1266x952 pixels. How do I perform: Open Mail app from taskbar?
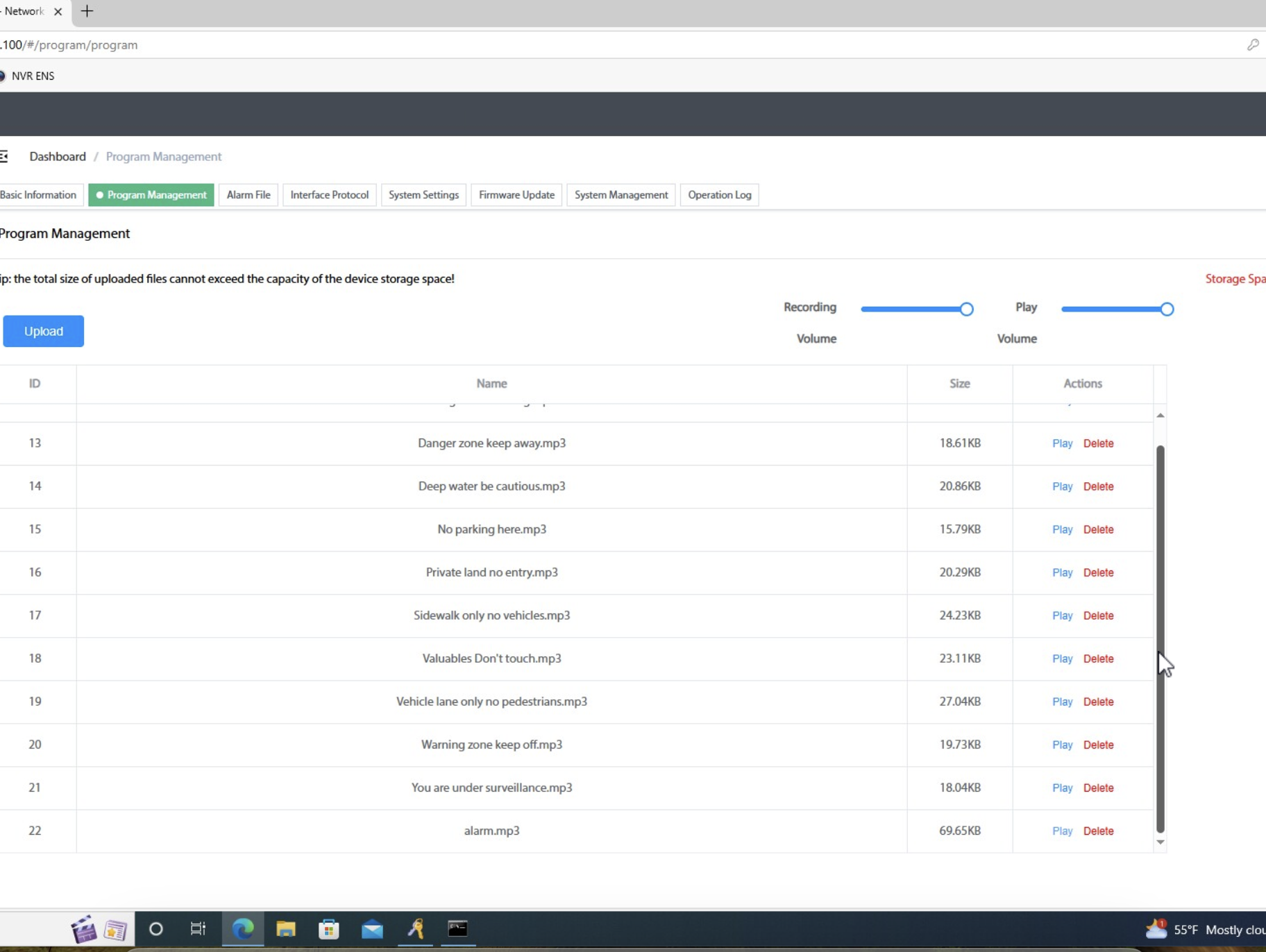pyautogui.click(x=372, y=928)
